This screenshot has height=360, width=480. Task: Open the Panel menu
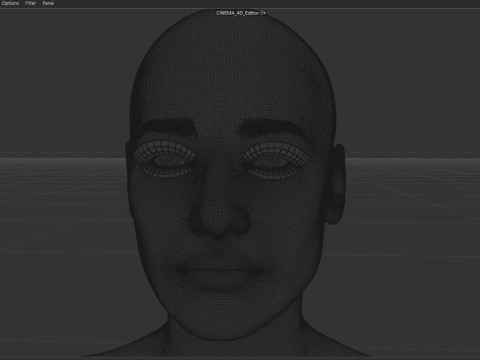[x=48, y=3]
